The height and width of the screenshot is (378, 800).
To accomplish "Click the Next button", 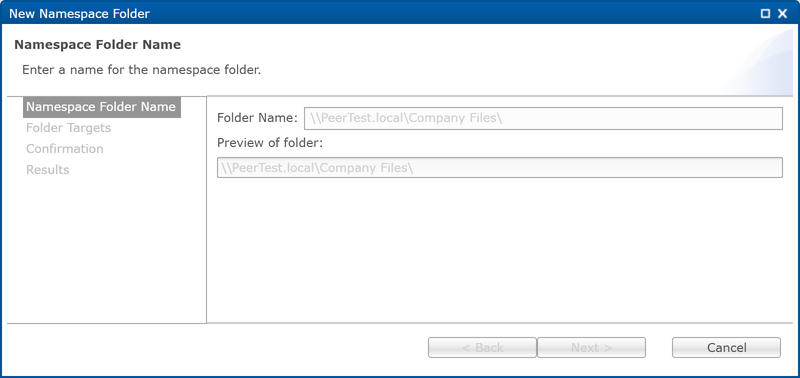I will (x=591, y=348).
